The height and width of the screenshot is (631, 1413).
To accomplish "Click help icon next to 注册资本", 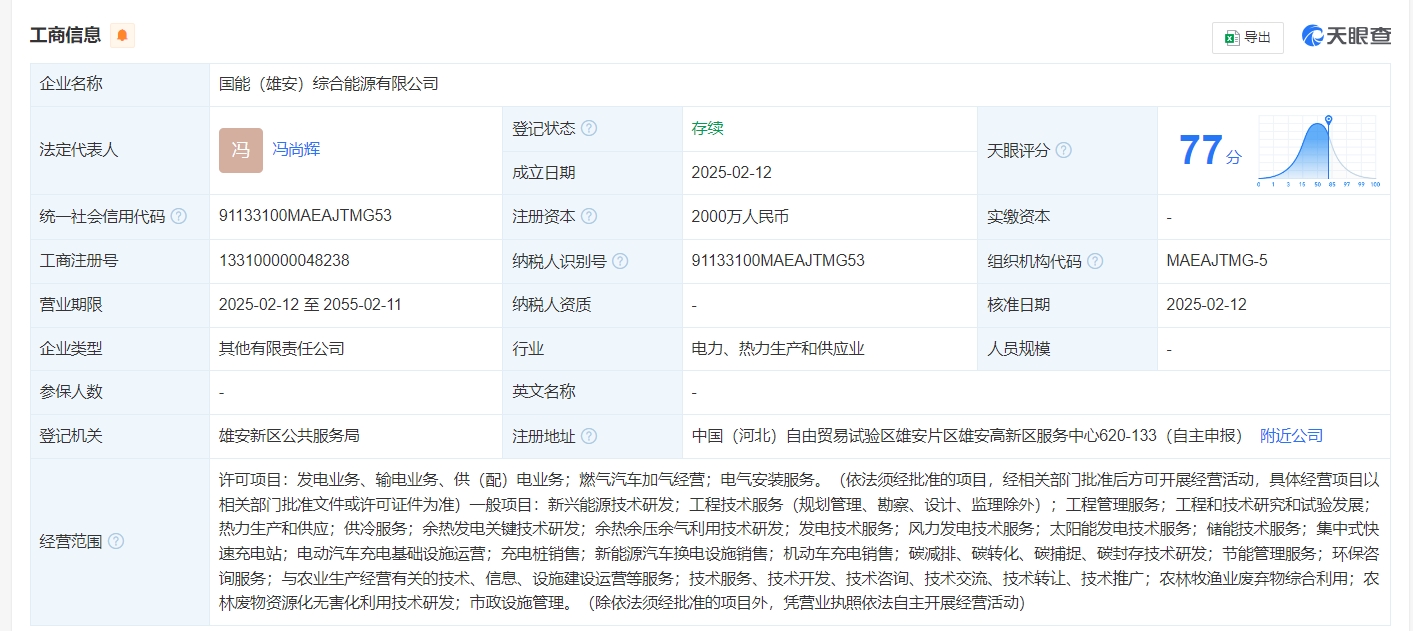I will (x=589, y=217).
